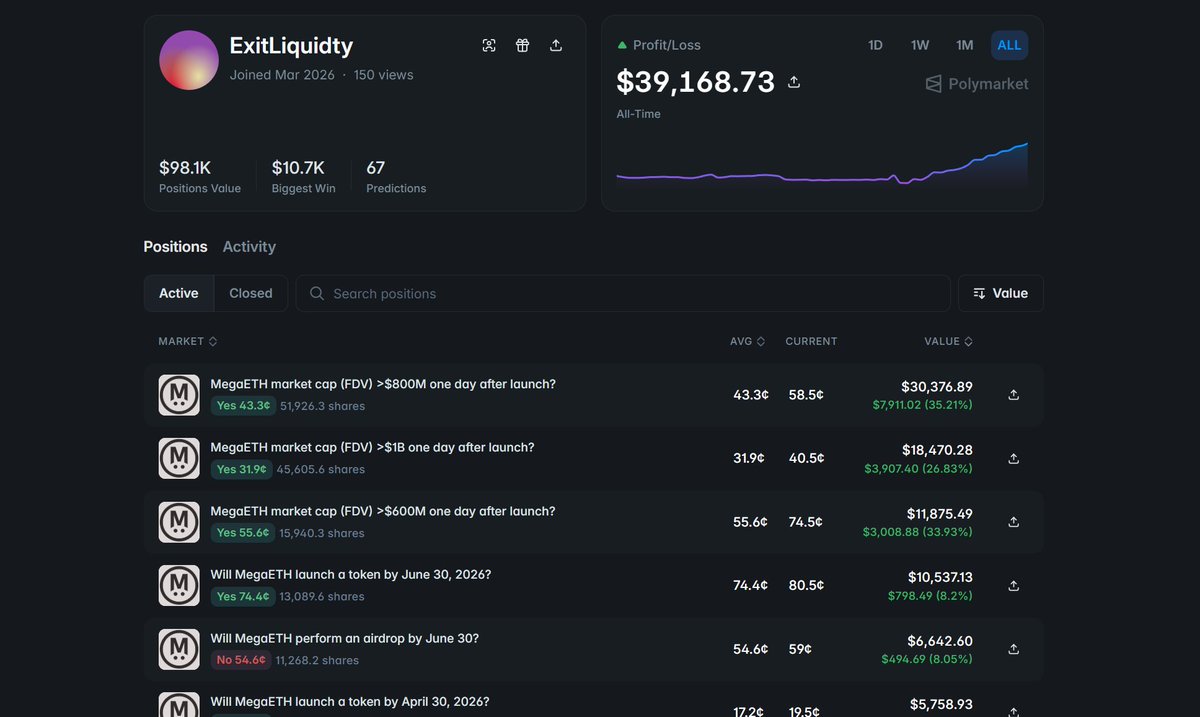Sort by VALUE column header

tap(948, 341)
